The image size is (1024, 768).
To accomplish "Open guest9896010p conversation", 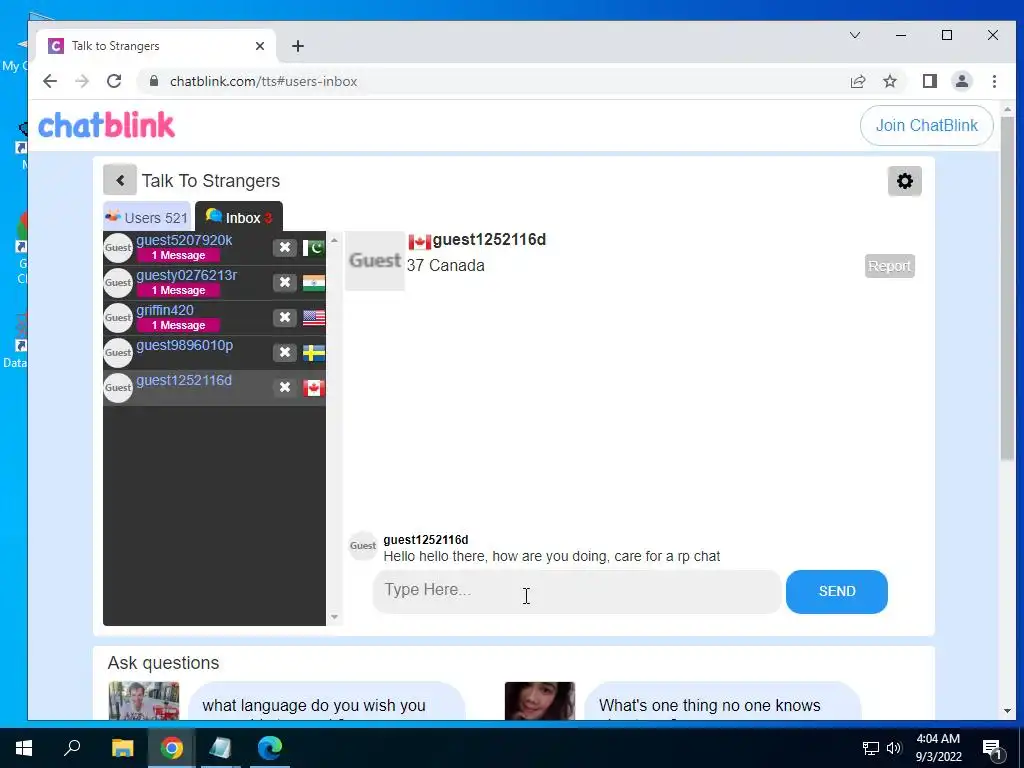I will tap(214, 353).
